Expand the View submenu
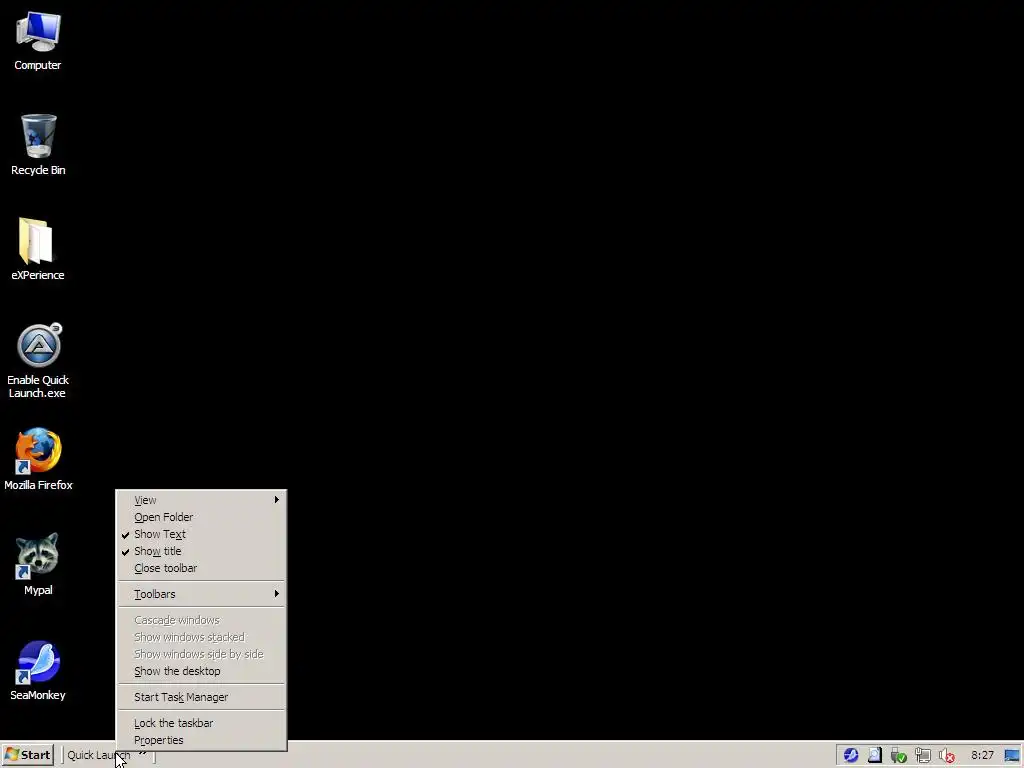1024x768 pixels. pos(201,500)
